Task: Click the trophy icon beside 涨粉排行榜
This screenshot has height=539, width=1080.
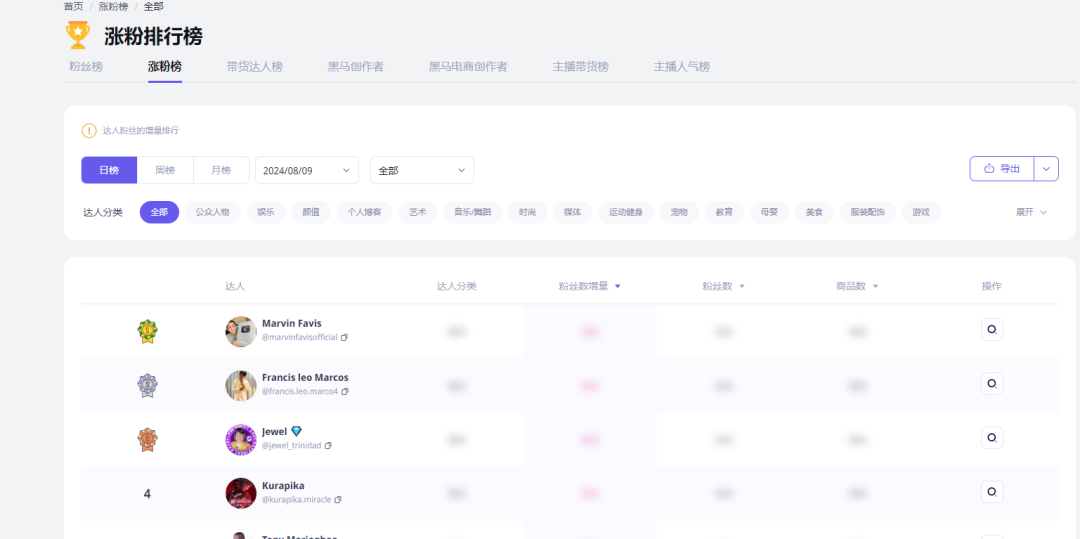Action: tap(78, 36)
